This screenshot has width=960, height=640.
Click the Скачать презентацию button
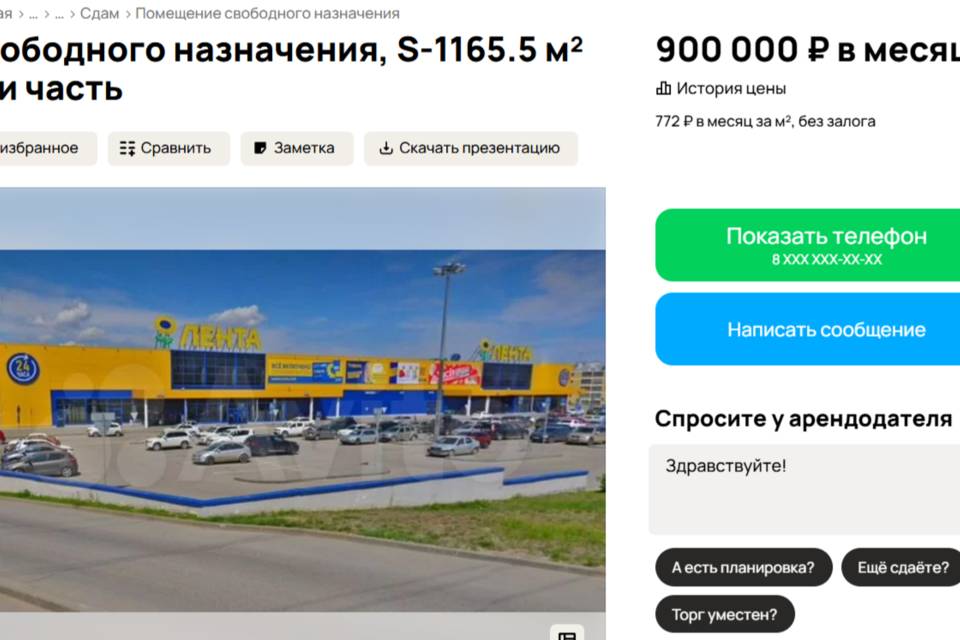coord(471,148)
